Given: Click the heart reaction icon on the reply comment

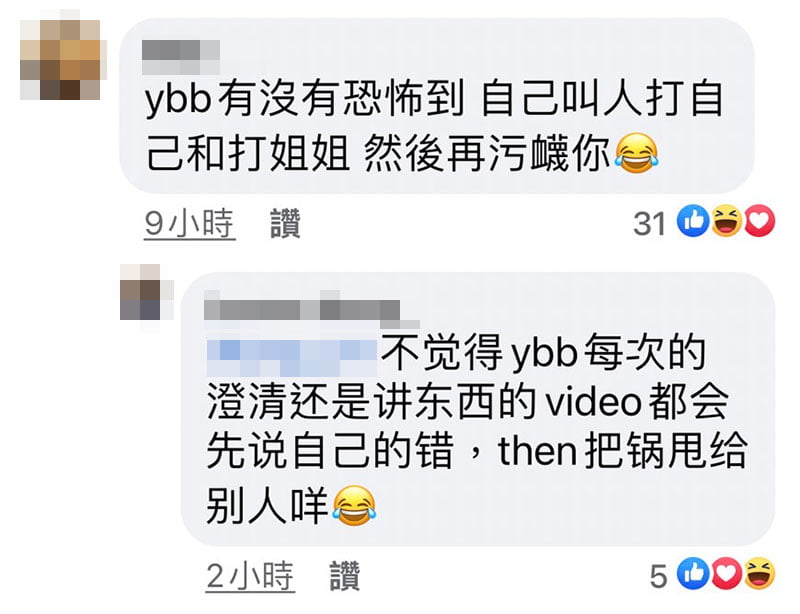Looking at the screenshot, I should 727,574.
